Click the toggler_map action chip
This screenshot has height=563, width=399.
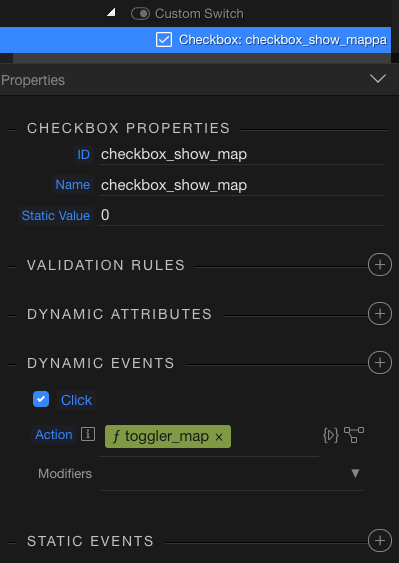(168, 437)
